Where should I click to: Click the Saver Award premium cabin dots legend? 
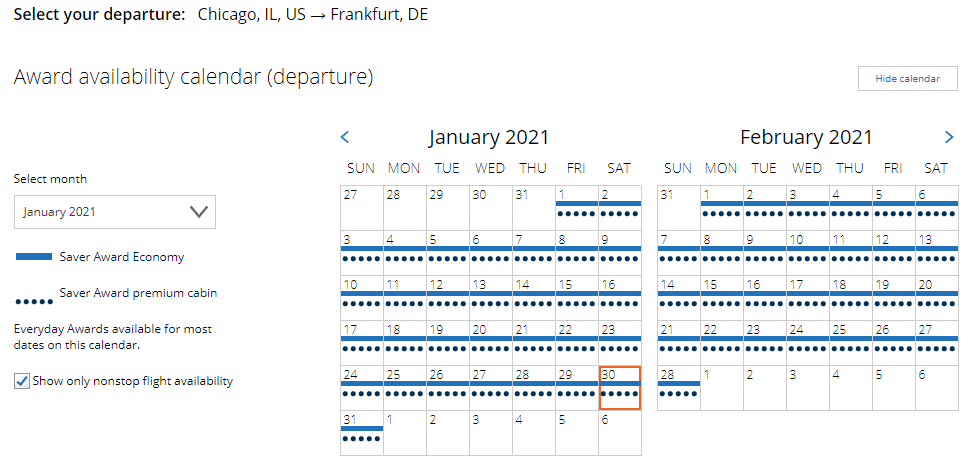[34, 300]
